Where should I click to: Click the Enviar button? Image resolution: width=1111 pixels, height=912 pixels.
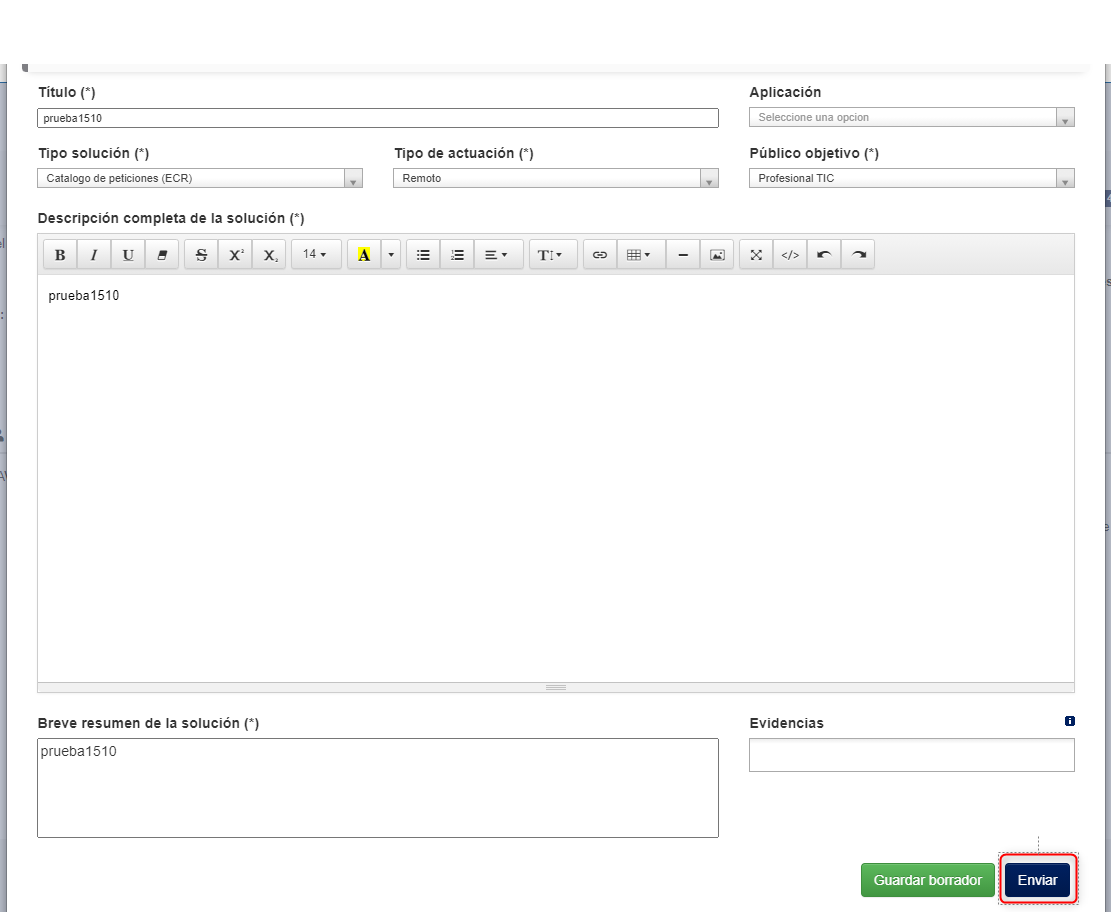[1037, 880]
